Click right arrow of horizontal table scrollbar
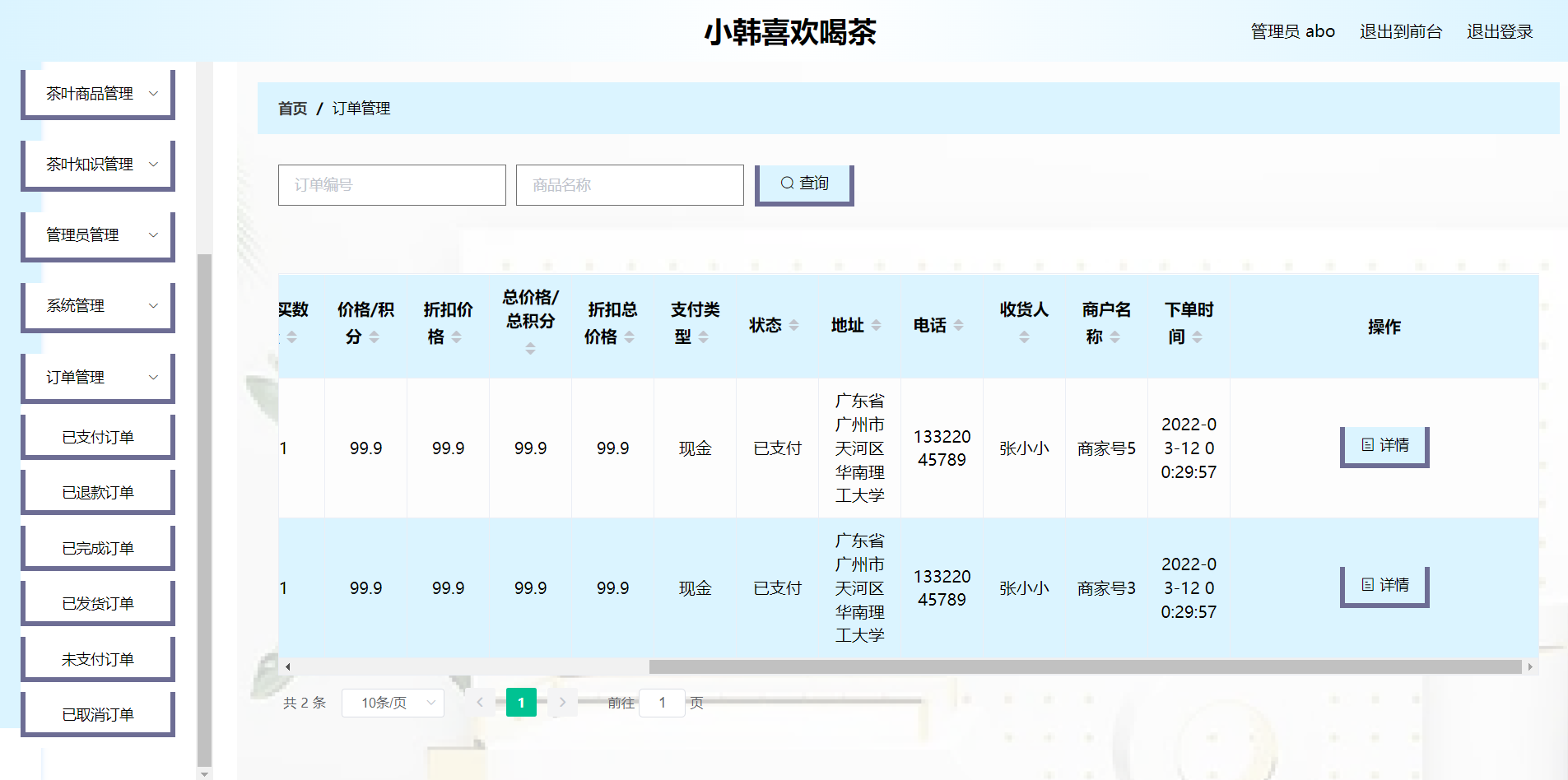 [x=1530, y=666]
